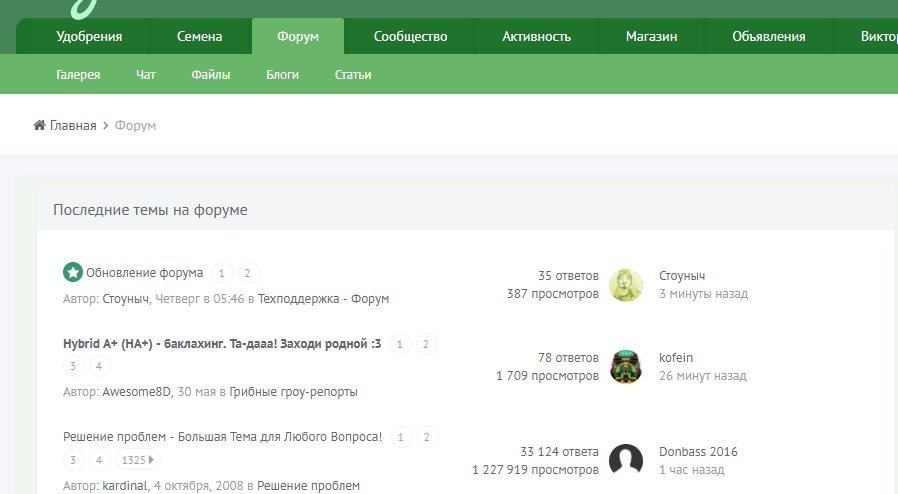Switch to Галерея in the sub-navigation

click(78, 74)
